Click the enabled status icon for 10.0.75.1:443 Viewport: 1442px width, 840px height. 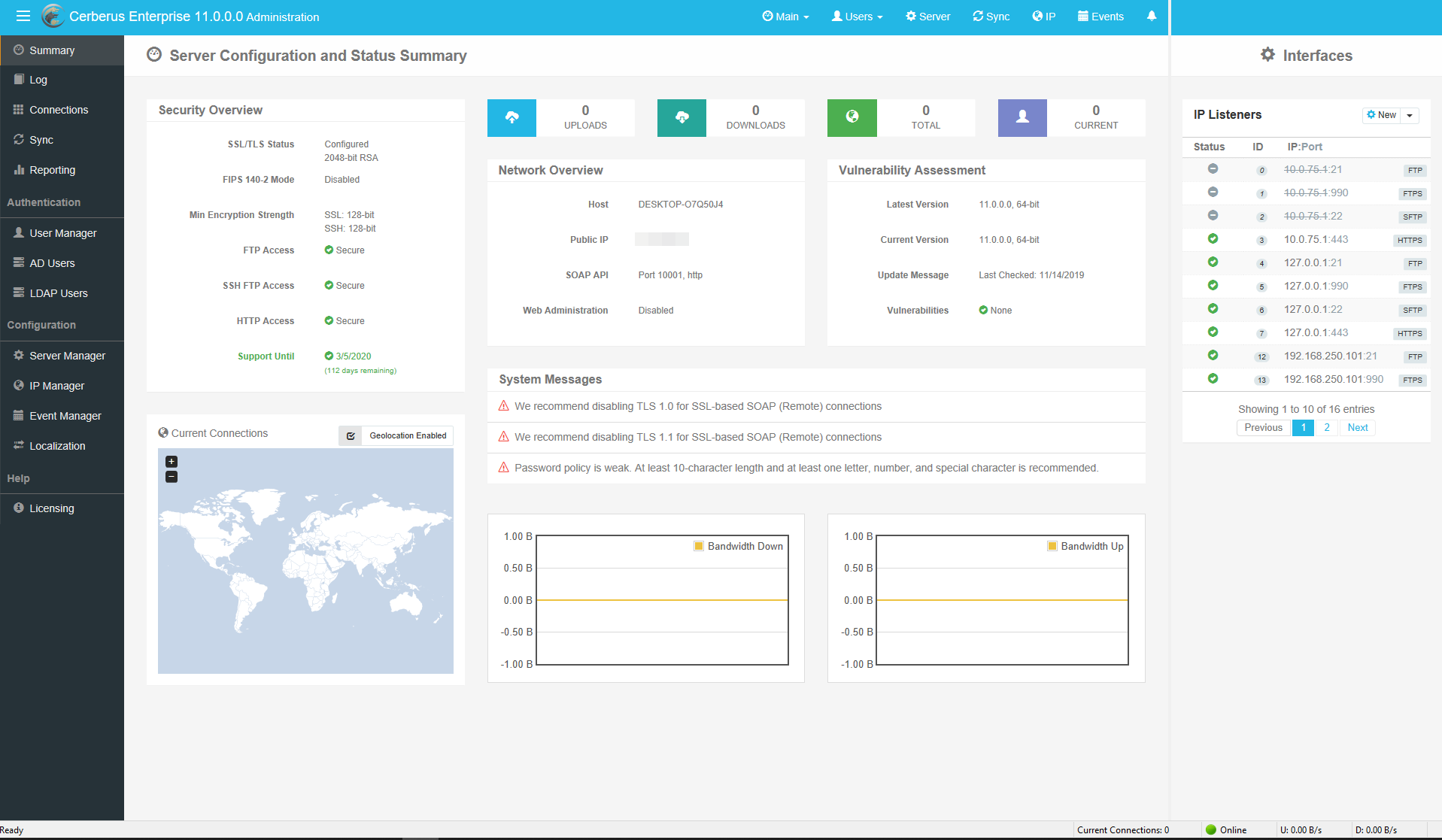1213,239
